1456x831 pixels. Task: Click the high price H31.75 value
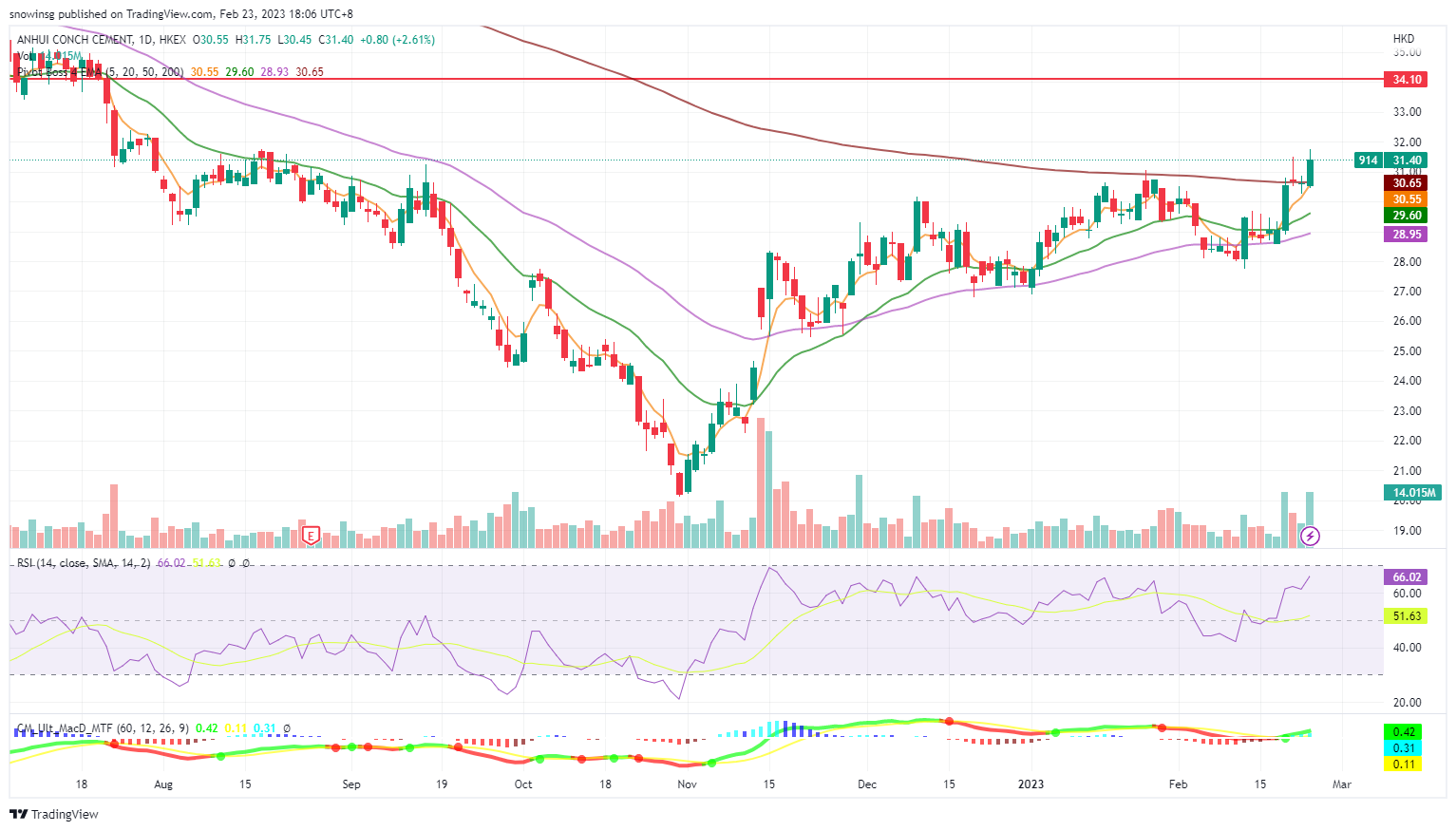pos(254,40)
